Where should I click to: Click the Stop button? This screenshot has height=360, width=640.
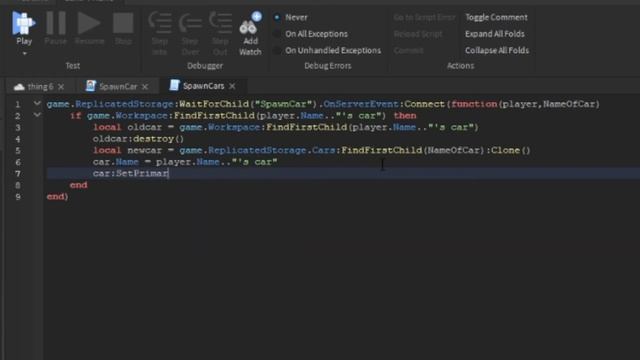(123, 28)
